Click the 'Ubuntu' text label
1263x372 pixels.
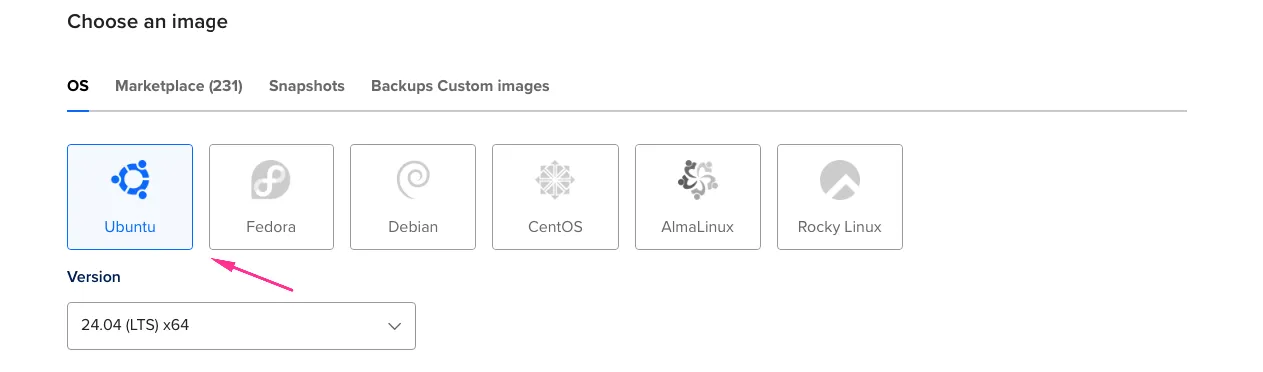(130, 227)
